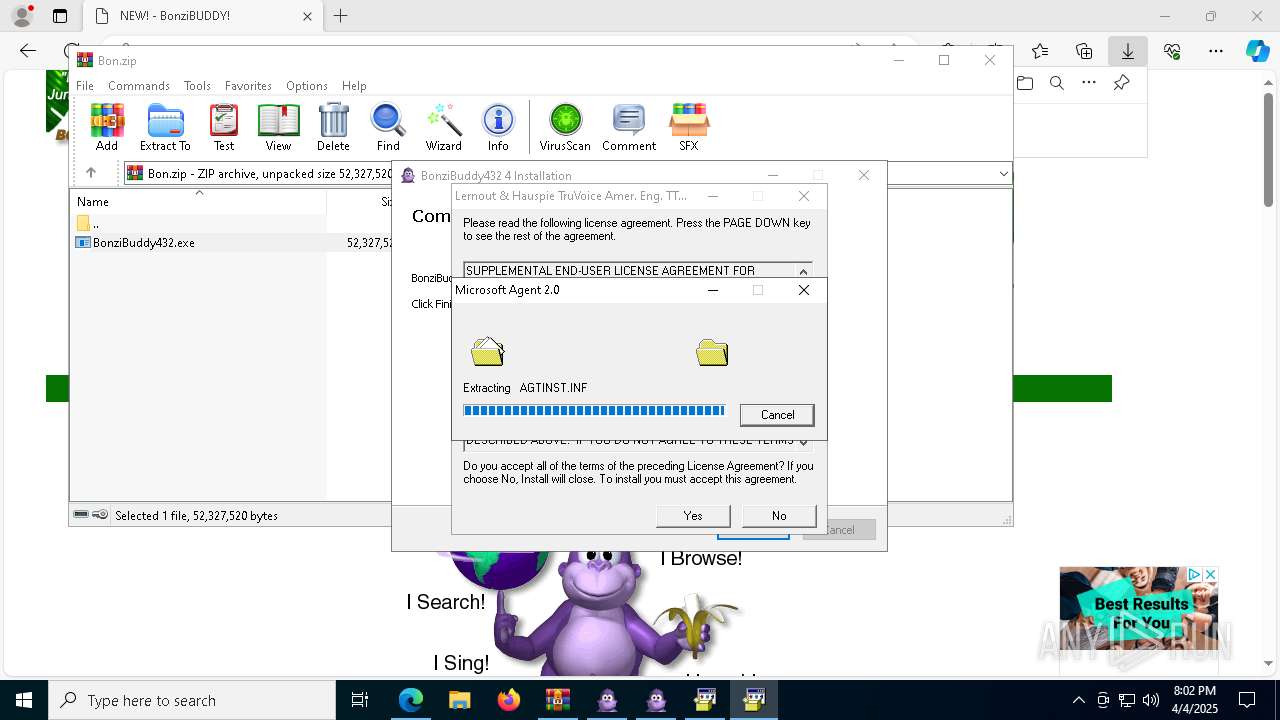Open the browser profile avatar
This screenshot has width=1280, height=720.
[22, 16]
